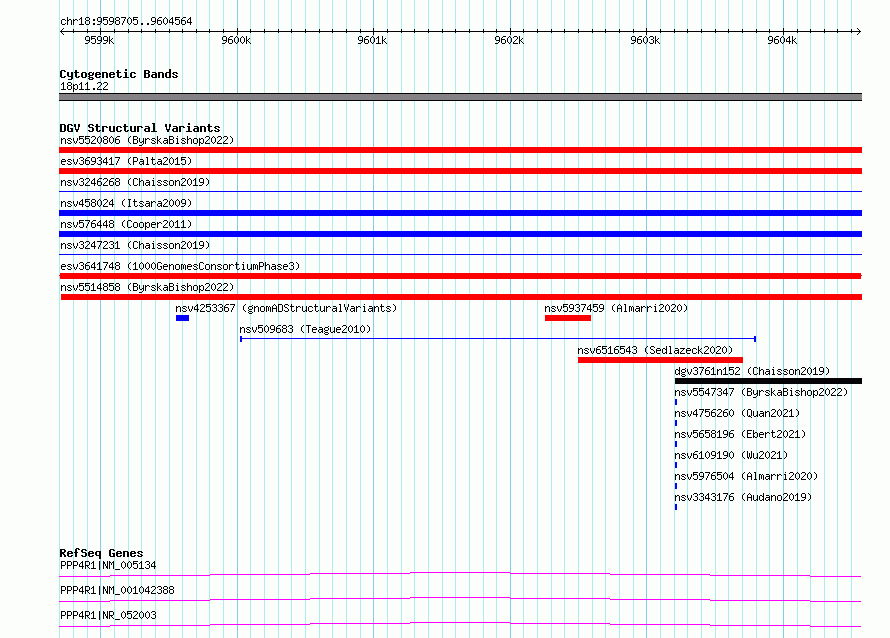Open the nsv5937459 (Almarri2020) label
The image size is (890, 638).
coord(616,308)
